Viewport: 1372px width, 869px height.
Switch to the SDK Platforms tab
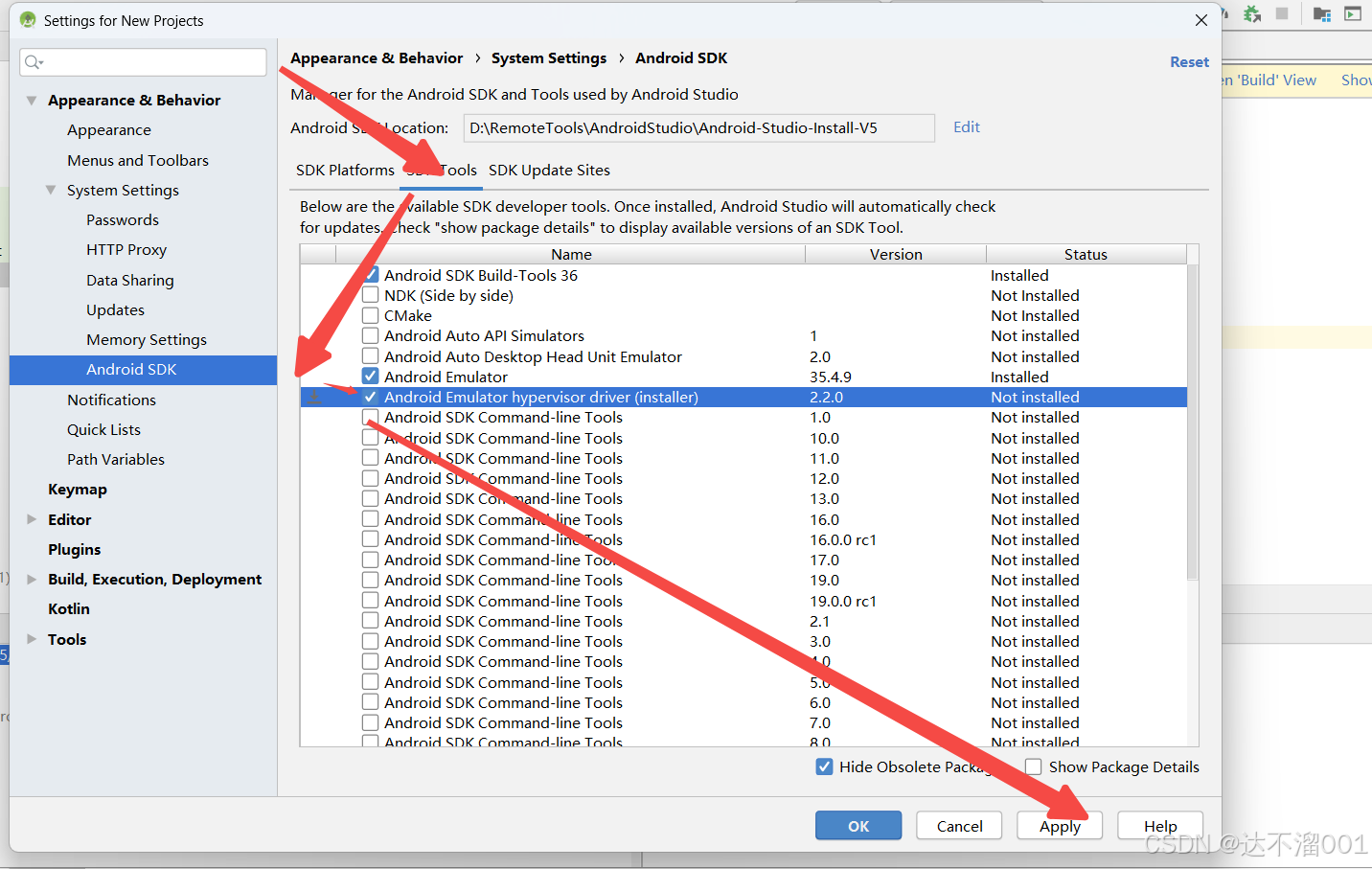(345, 170)
